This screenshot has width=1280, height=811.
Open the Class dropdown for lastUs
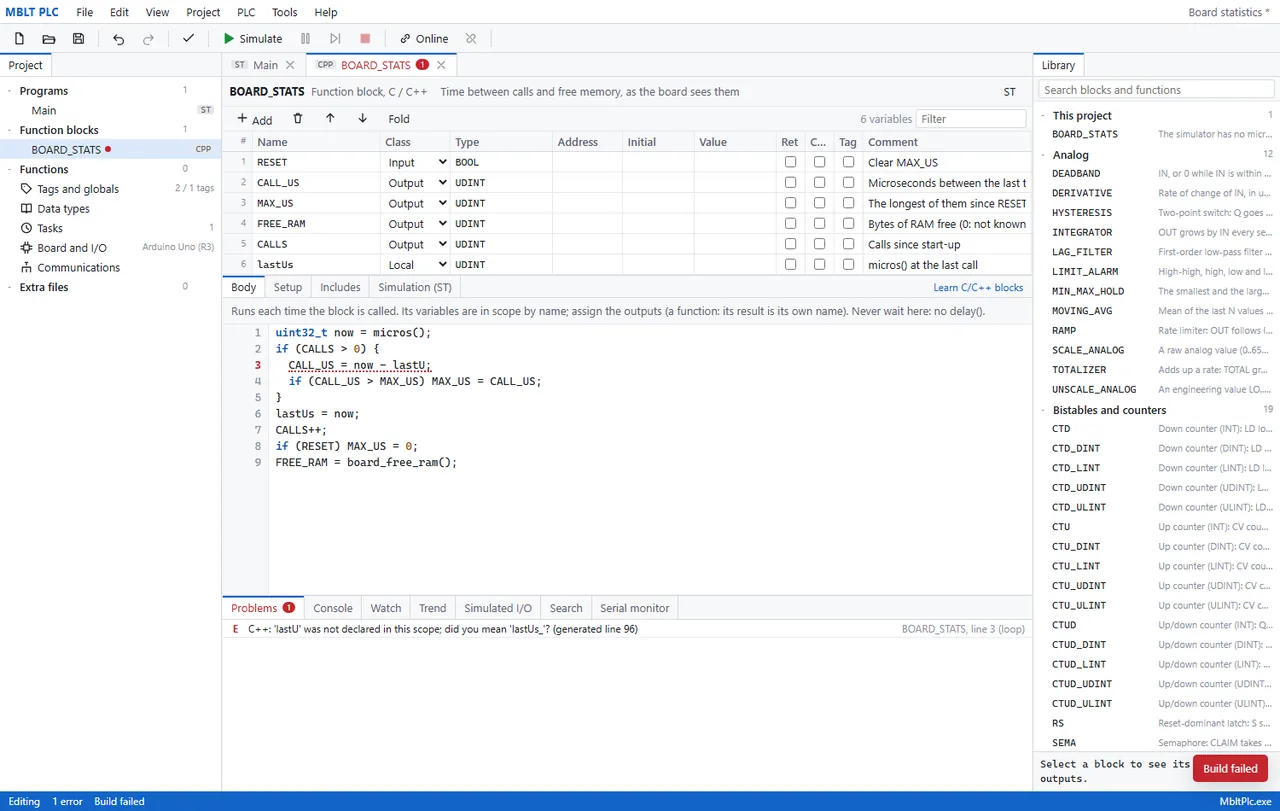[x=416, y=265]
